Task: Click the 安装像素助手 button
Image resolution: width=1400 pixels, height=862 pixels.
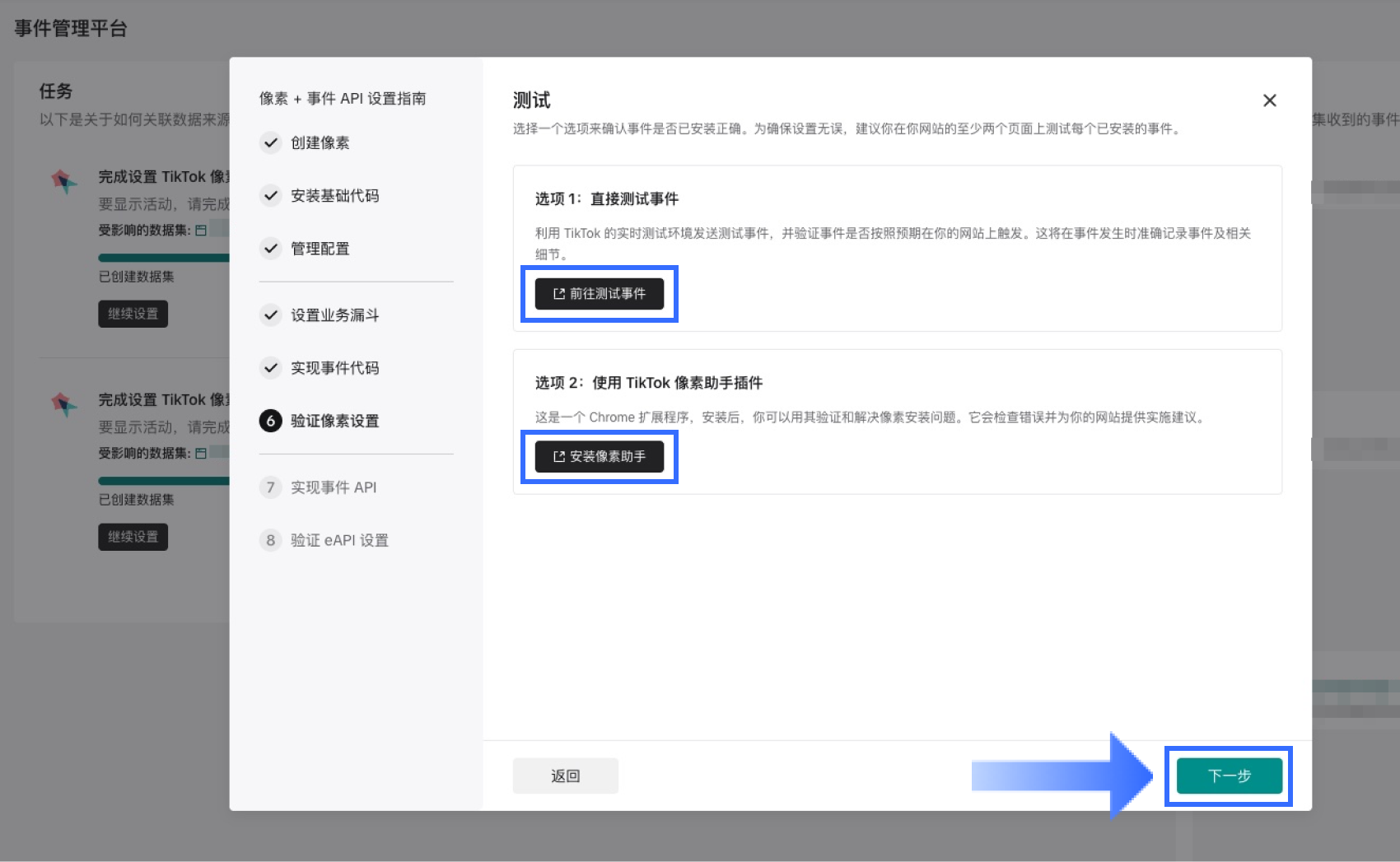Action: [599, 457]
